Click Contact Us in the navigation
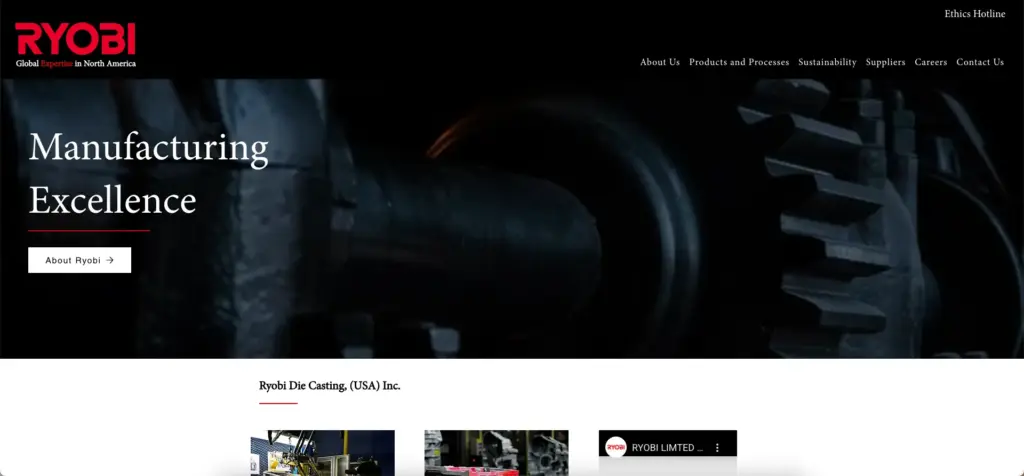1024x476 pixels. tap(979, 62)
